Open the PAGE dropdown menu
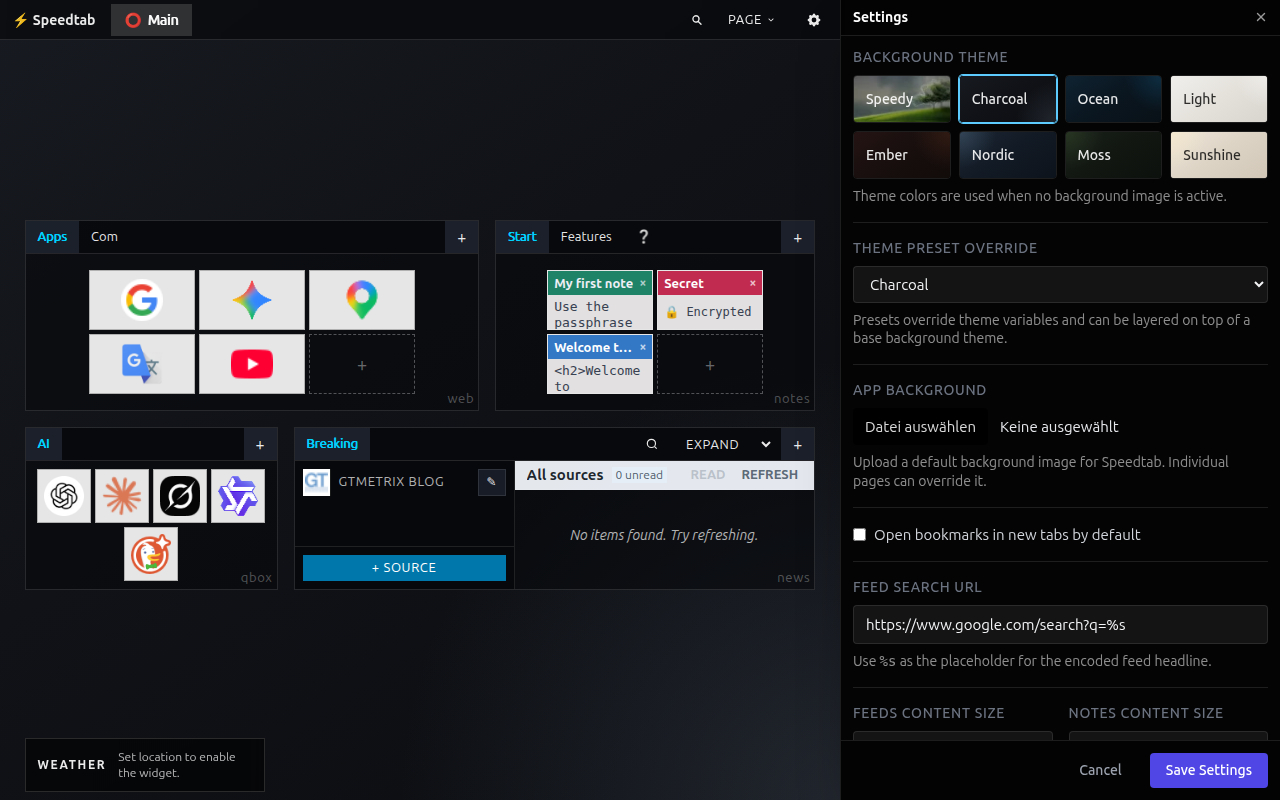The width and height of the screenshot is (1280, 800). coord(751,20)
